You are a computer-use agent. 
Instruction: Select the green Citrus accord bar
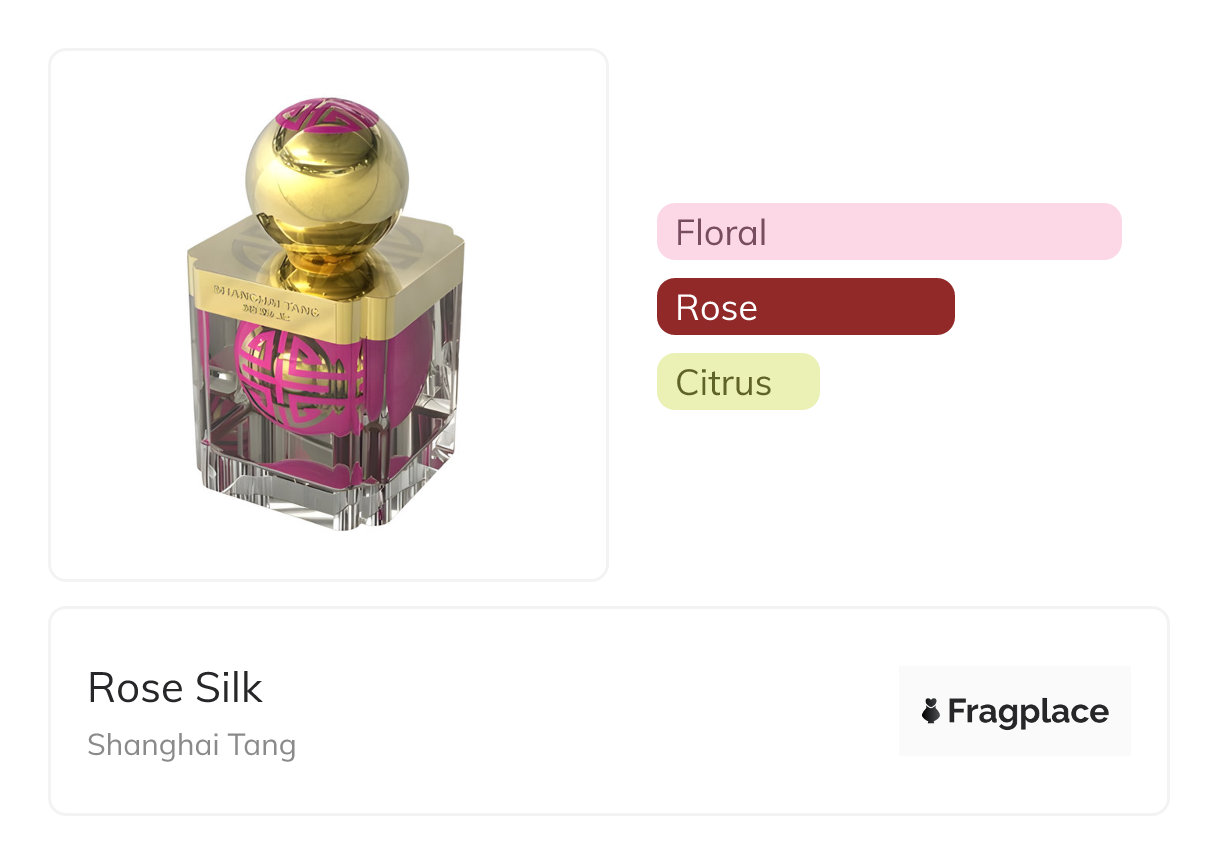coord(738,382)
